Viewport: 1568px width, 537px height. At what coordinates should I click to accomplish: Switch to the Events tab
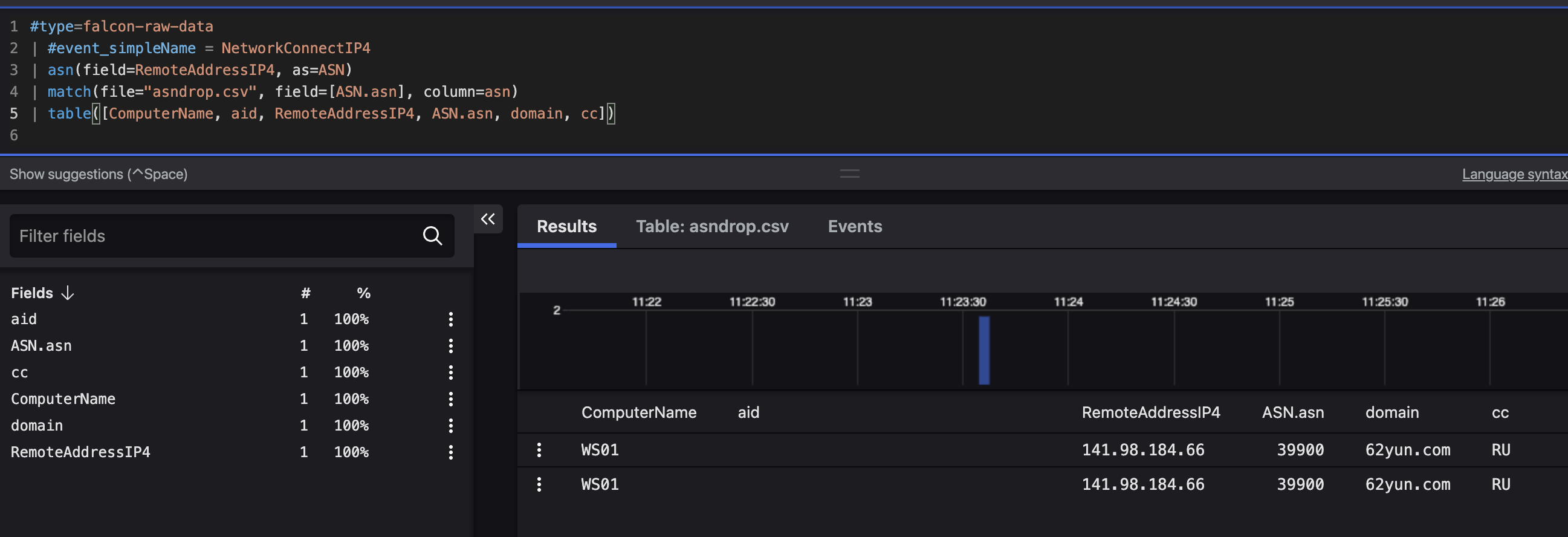pos(855,227)
